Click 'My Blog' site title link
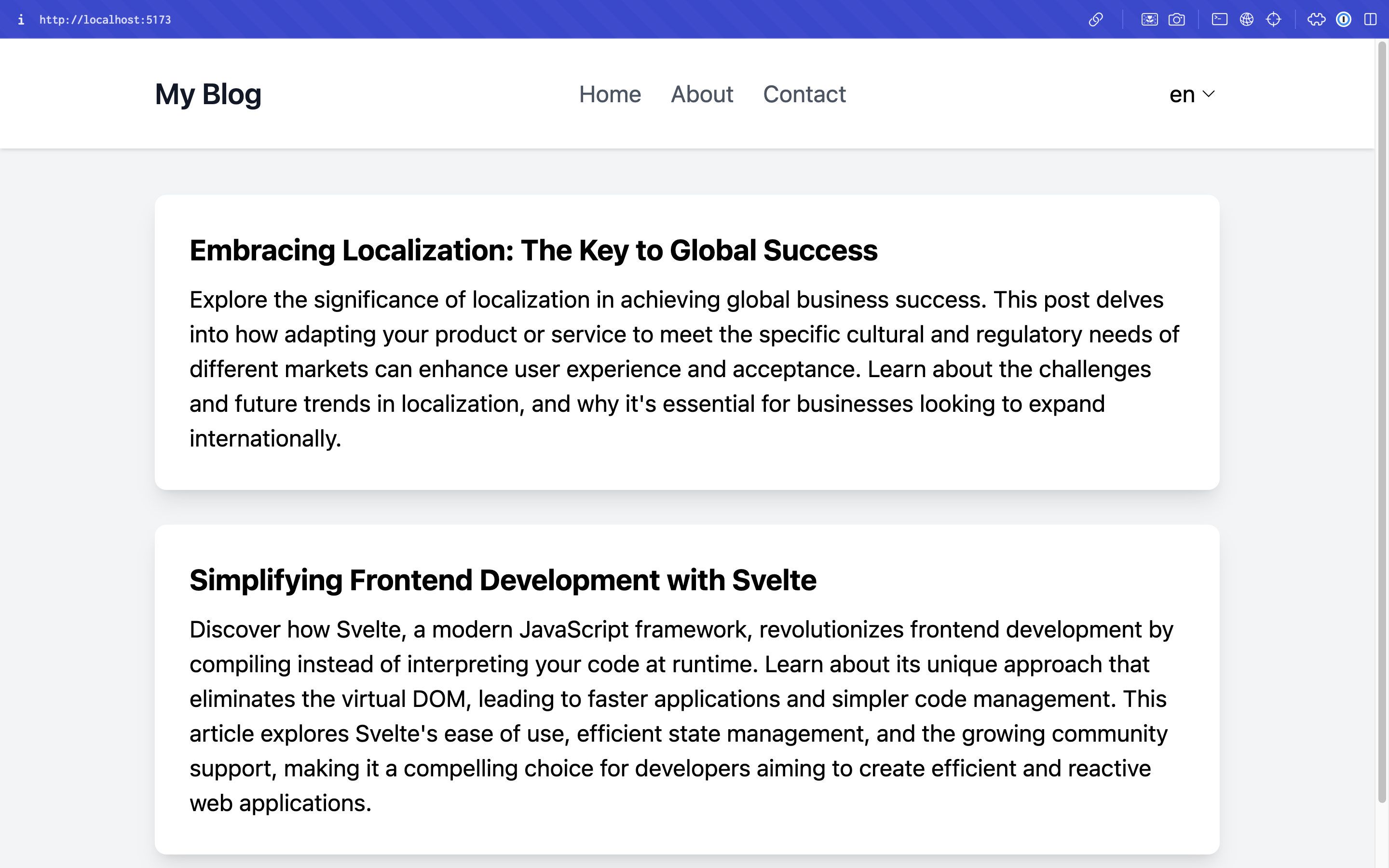Screen dimensions: 1389x868 click(x=208, y=93)
